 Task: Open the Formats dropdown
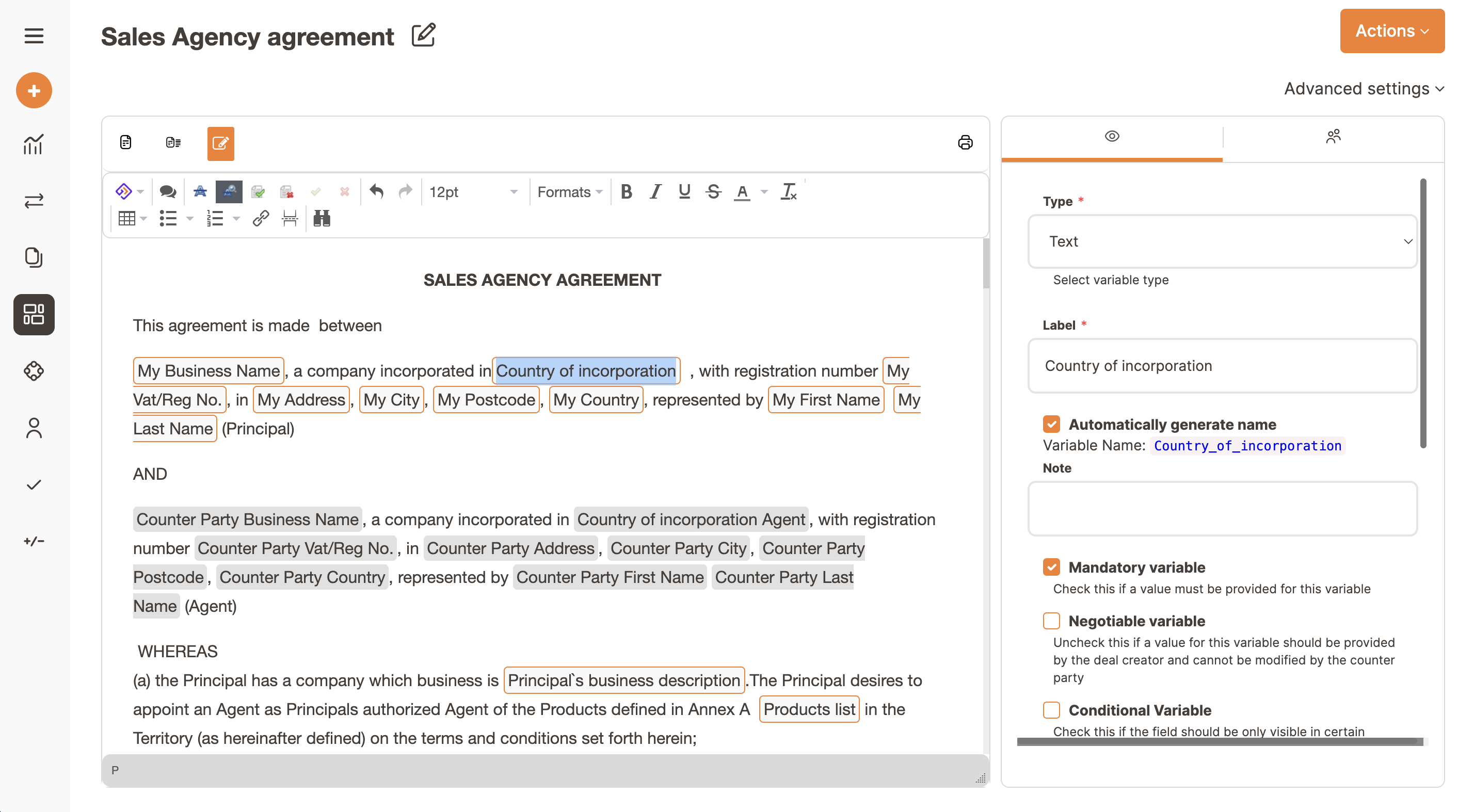click(569, 191)
